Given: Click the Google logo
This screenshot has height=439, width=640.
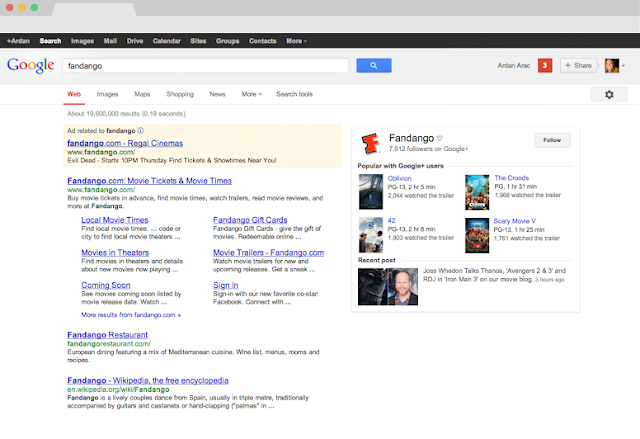Looking at the screenshot, I should (x=31, y=65).
